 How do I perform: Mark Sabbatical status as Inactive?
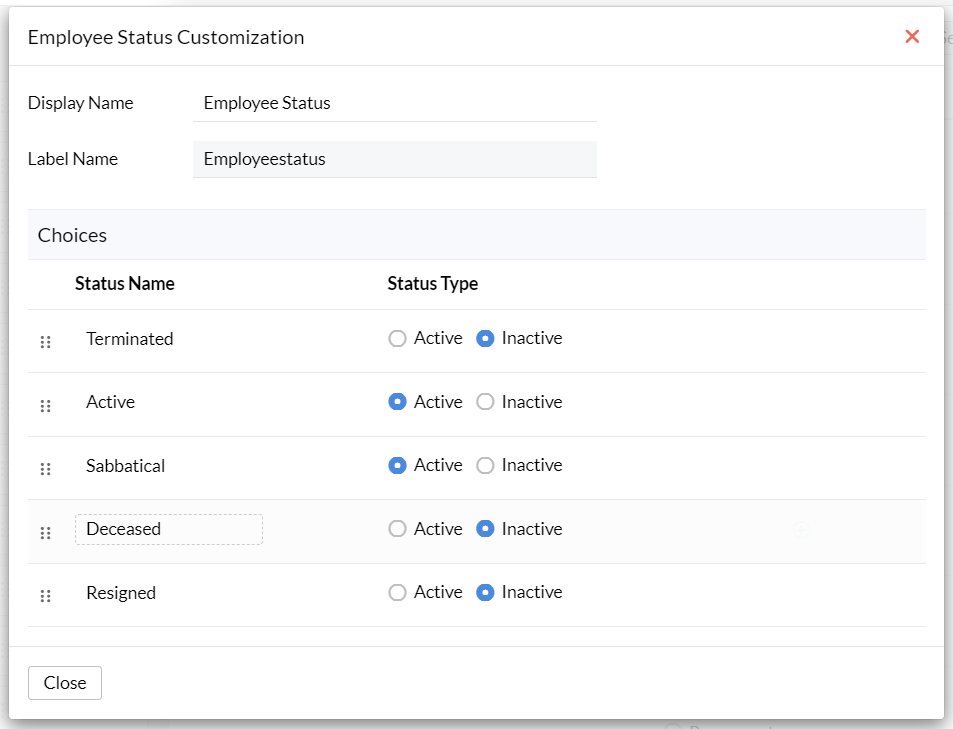tap(485, 466)
